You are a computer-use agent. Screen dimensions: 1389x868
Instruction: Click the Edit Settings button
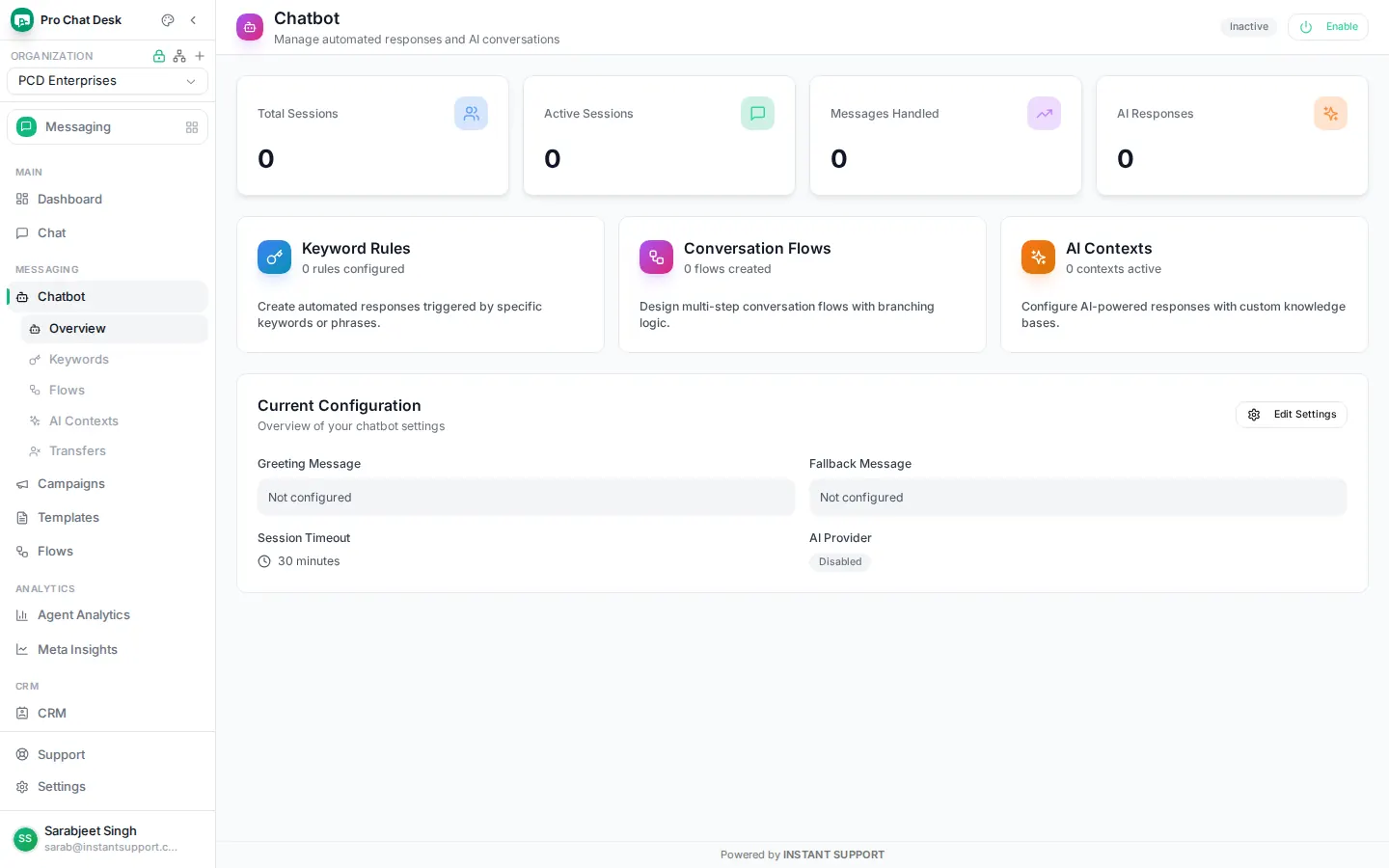pos(1292,415)
